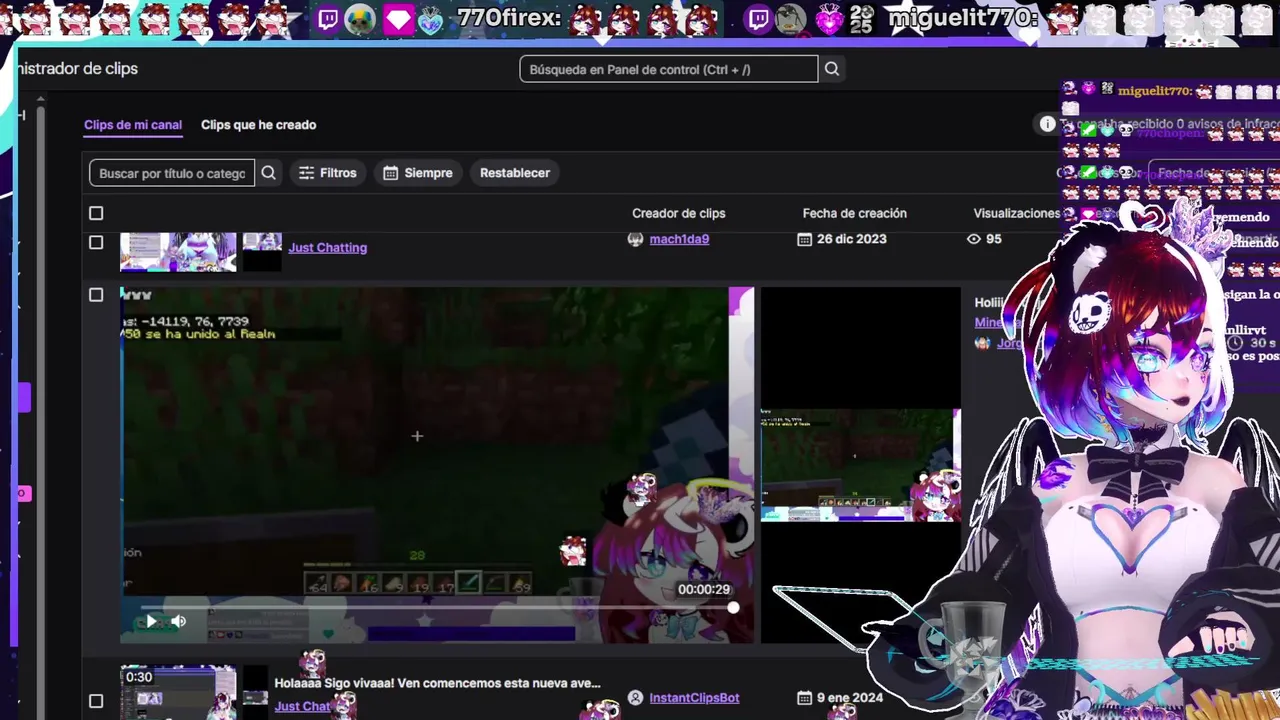Click the InstantClipsBot avatar icon

click(635, 698)
